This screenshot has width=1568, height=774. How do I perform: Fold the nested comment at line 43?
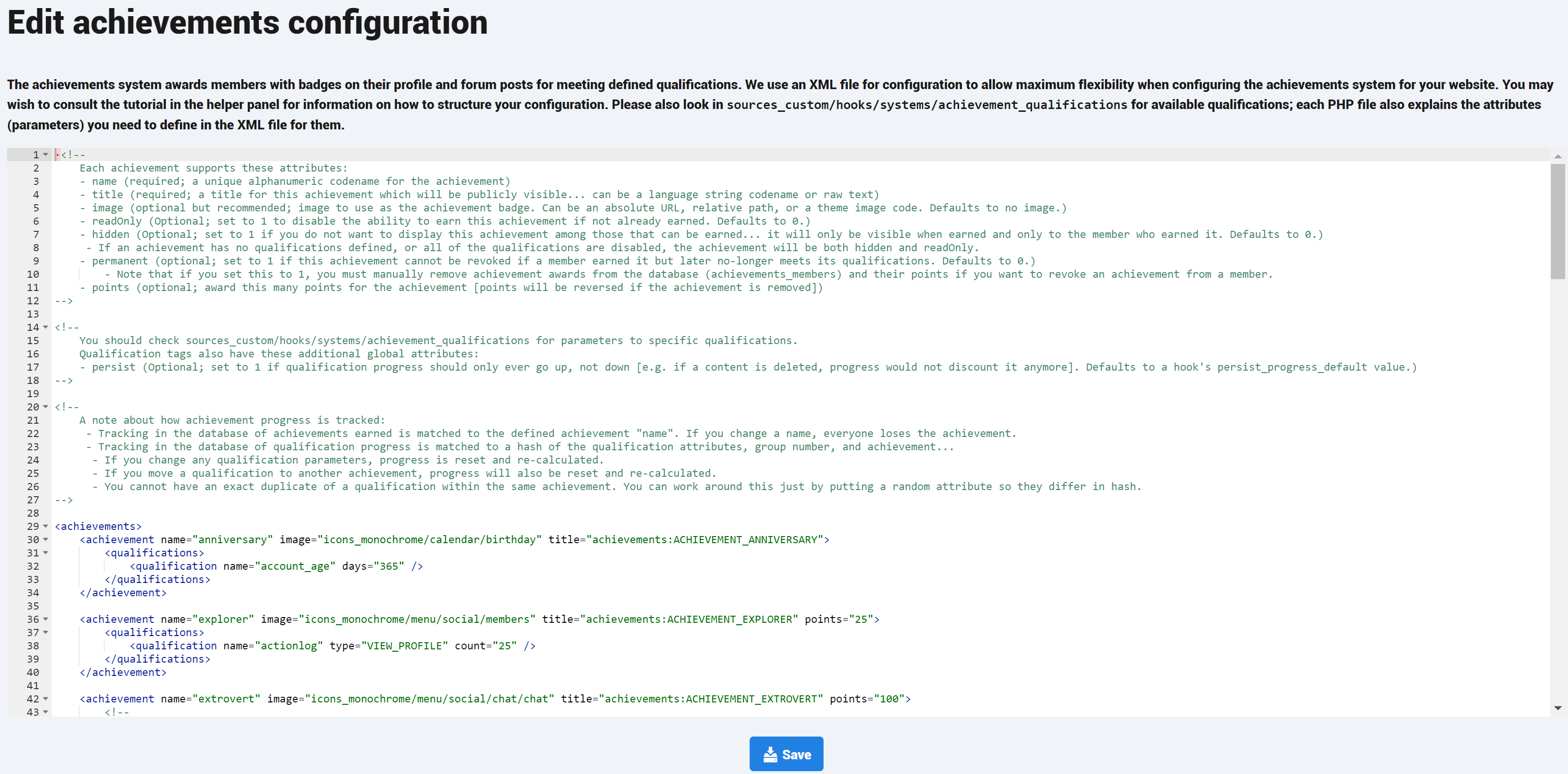pos(45,712)
